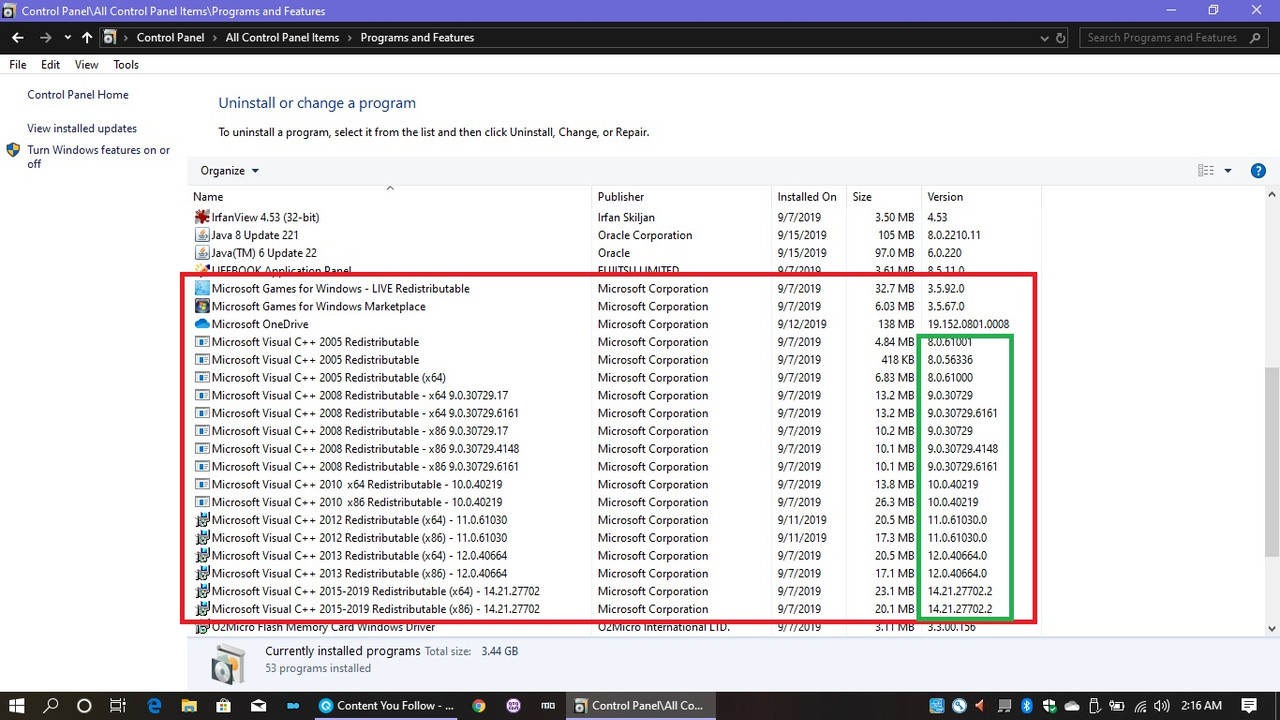Refresh the Programs and Features list

1062,38
